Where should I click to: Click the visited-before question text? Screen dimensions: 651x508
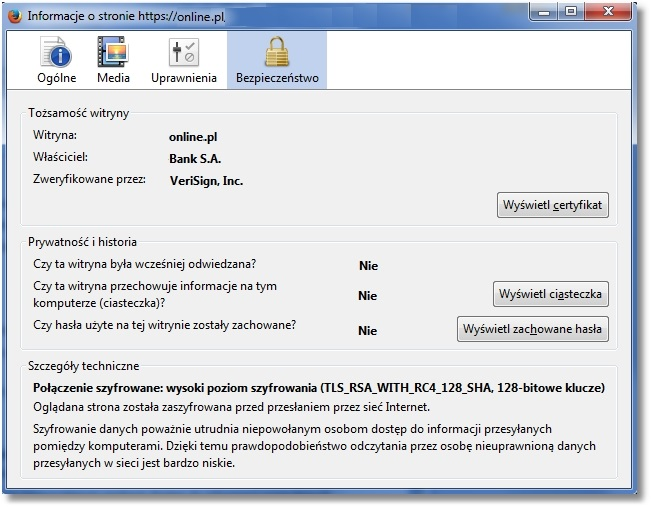click(x=144, y=264)
